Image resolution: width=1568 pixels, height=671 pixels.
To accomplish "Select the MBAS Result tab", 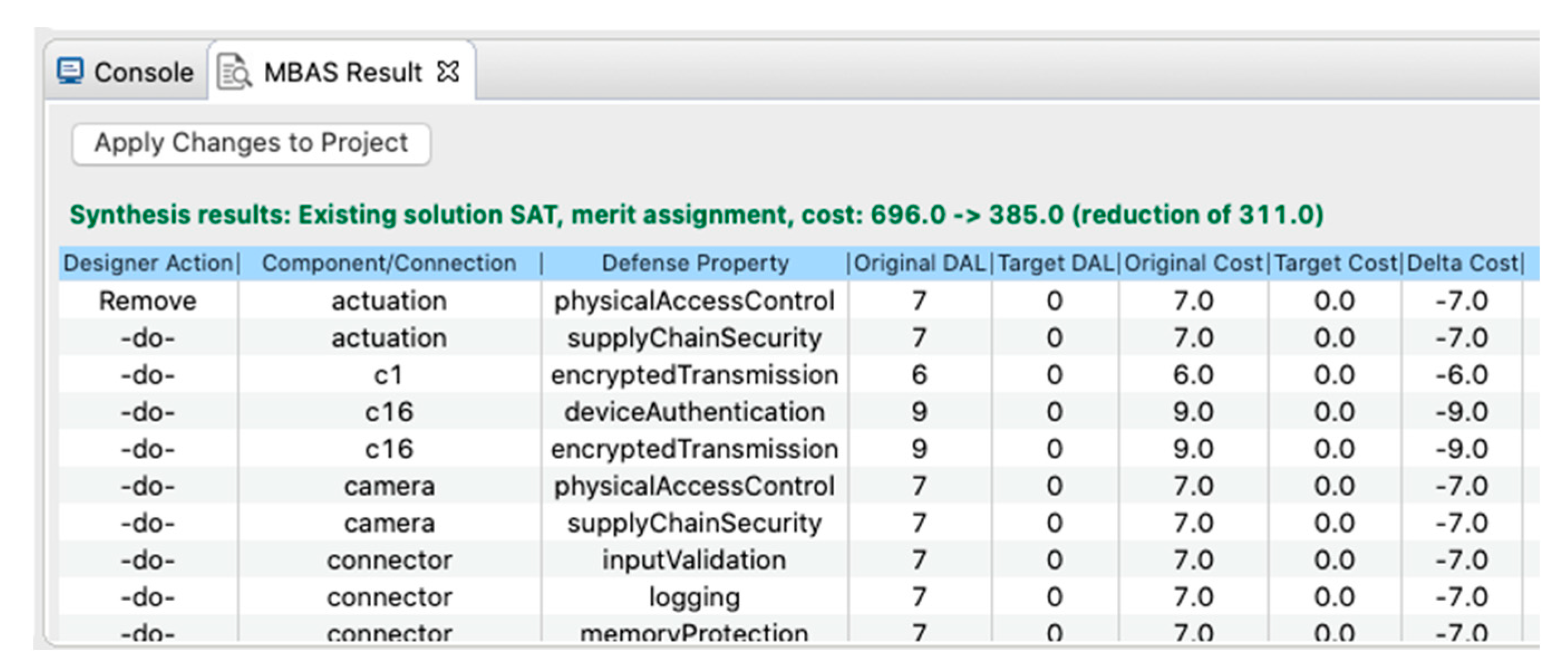I will pos(342,73).
